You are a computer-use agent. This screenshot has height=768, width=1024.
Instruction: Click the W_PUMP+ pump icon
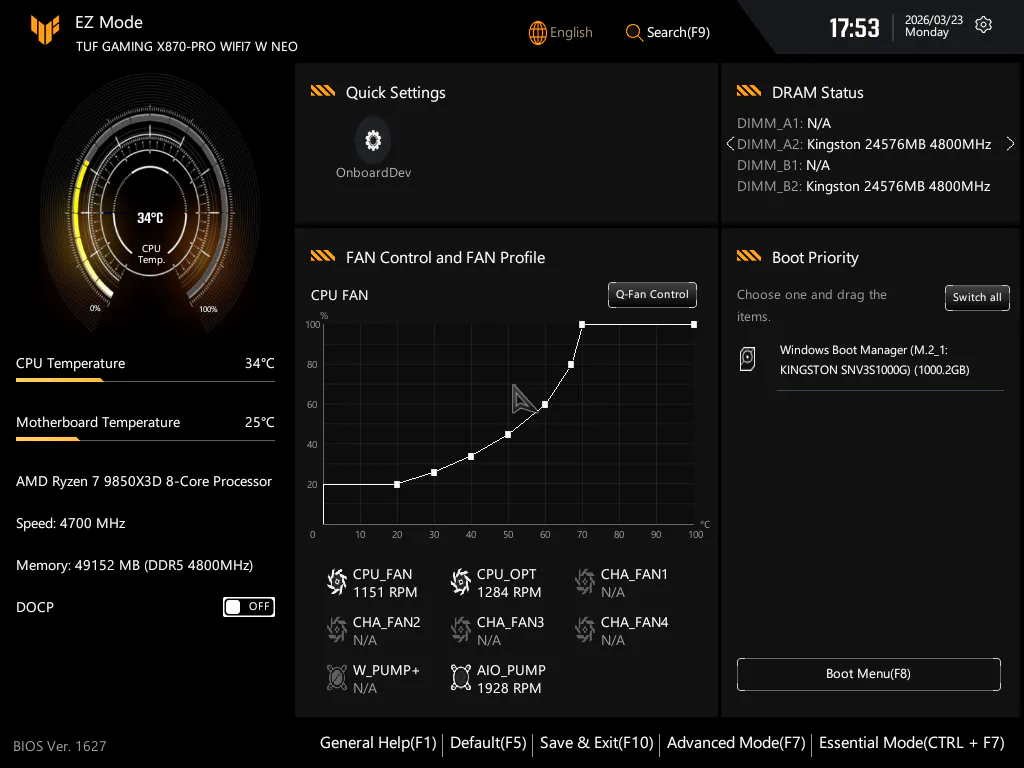[x=337, y=678]
